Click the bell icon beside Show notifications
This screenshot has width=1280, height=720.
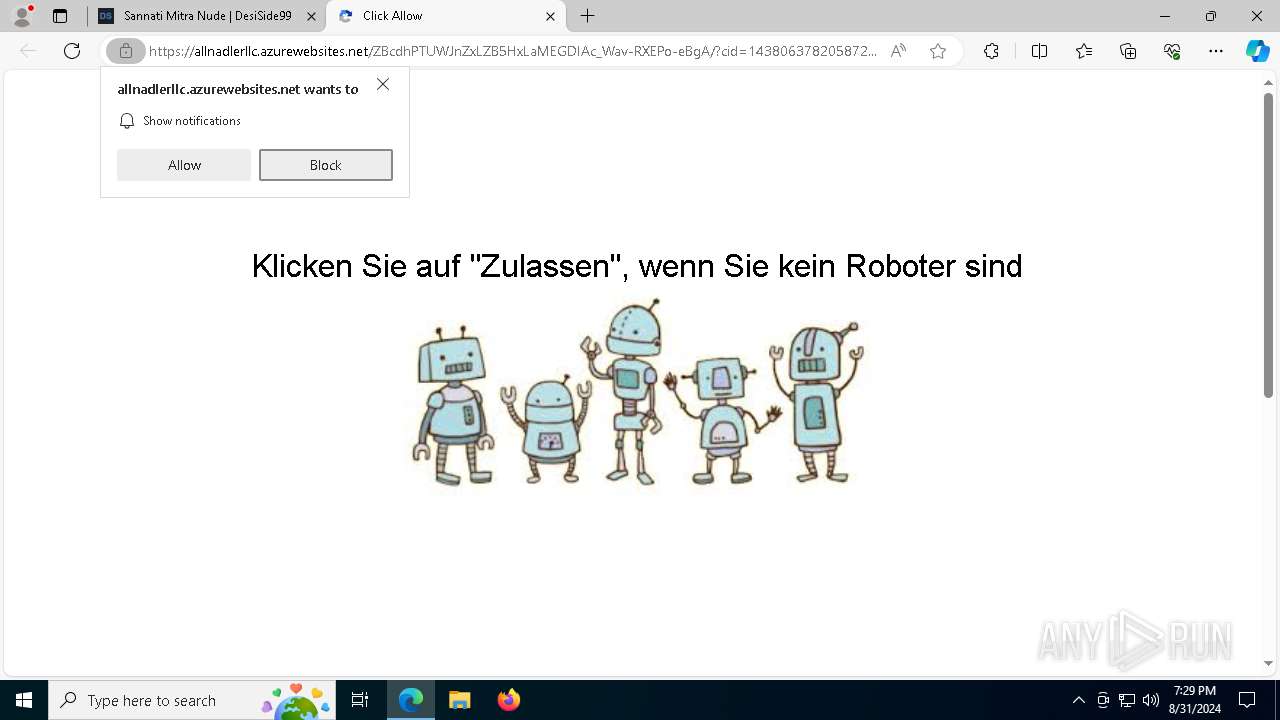127,121
